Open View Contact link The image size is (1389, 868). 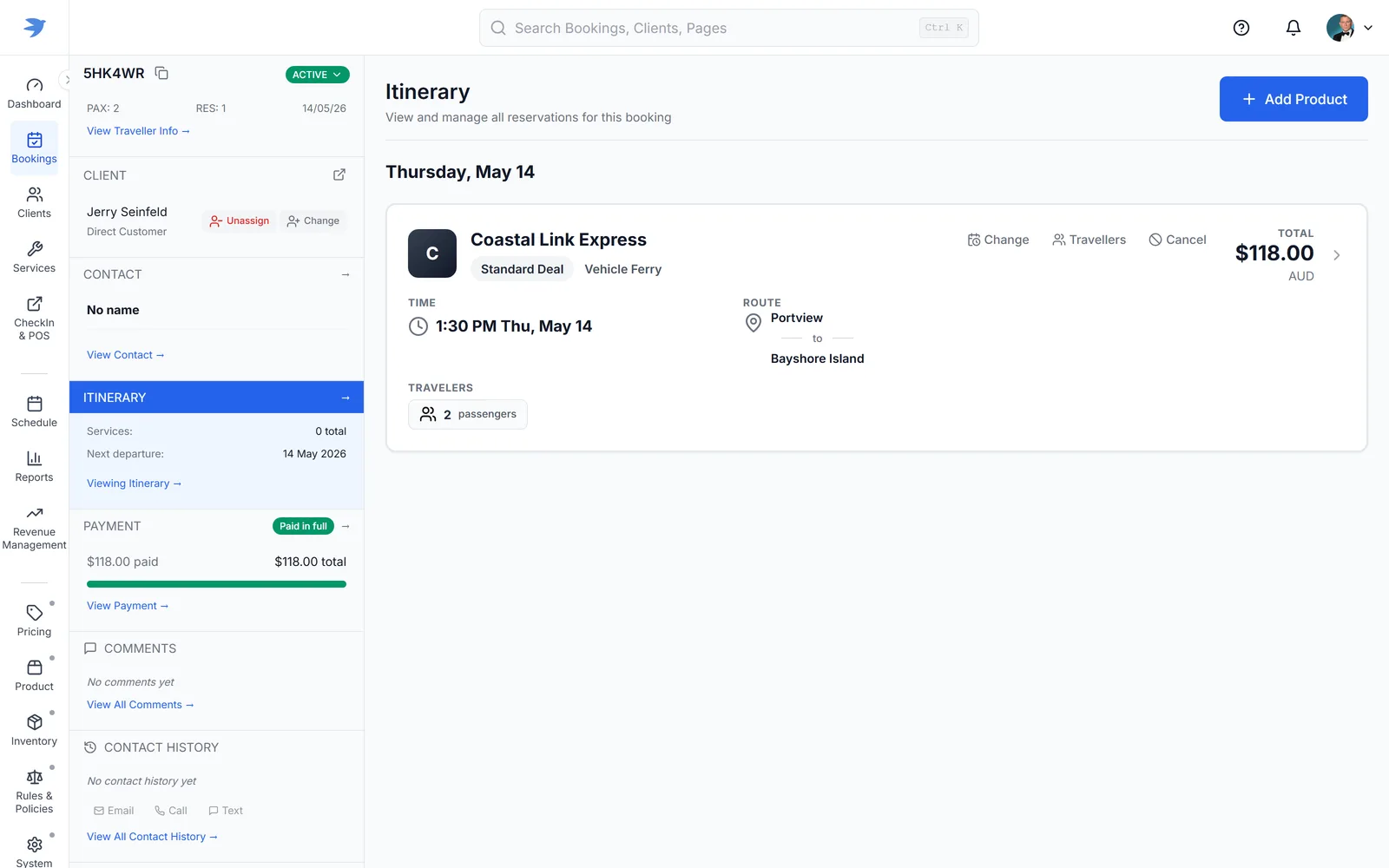(x=125, y=355)
